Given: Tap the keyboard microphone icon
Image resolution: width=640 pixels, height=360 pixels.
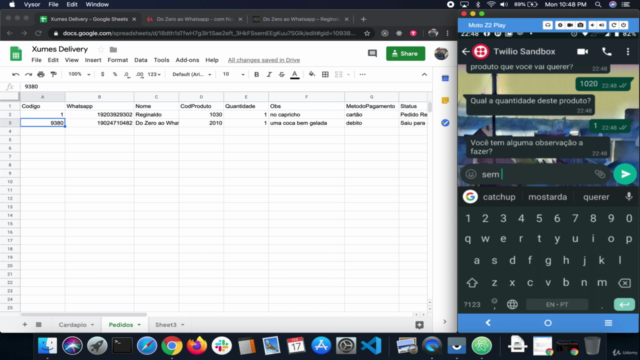Looking at the screenshot, I should click(x=629, y=197).
